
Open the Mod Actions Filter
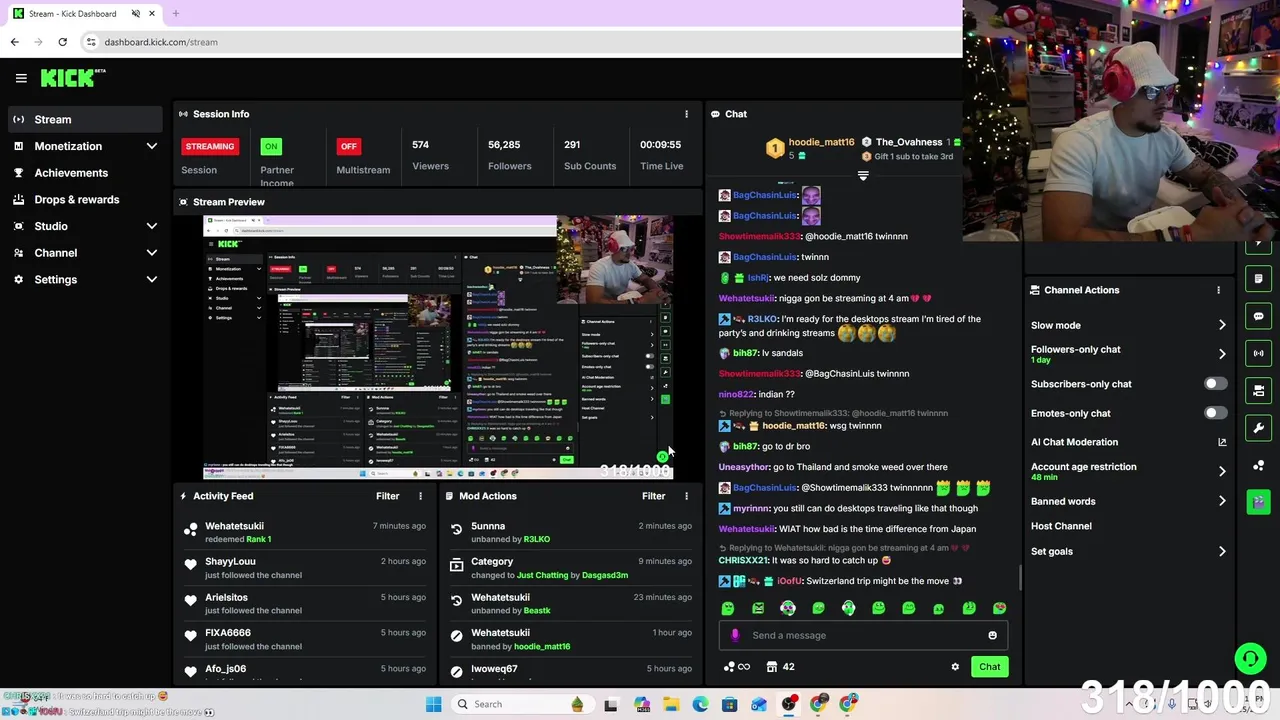653,496
